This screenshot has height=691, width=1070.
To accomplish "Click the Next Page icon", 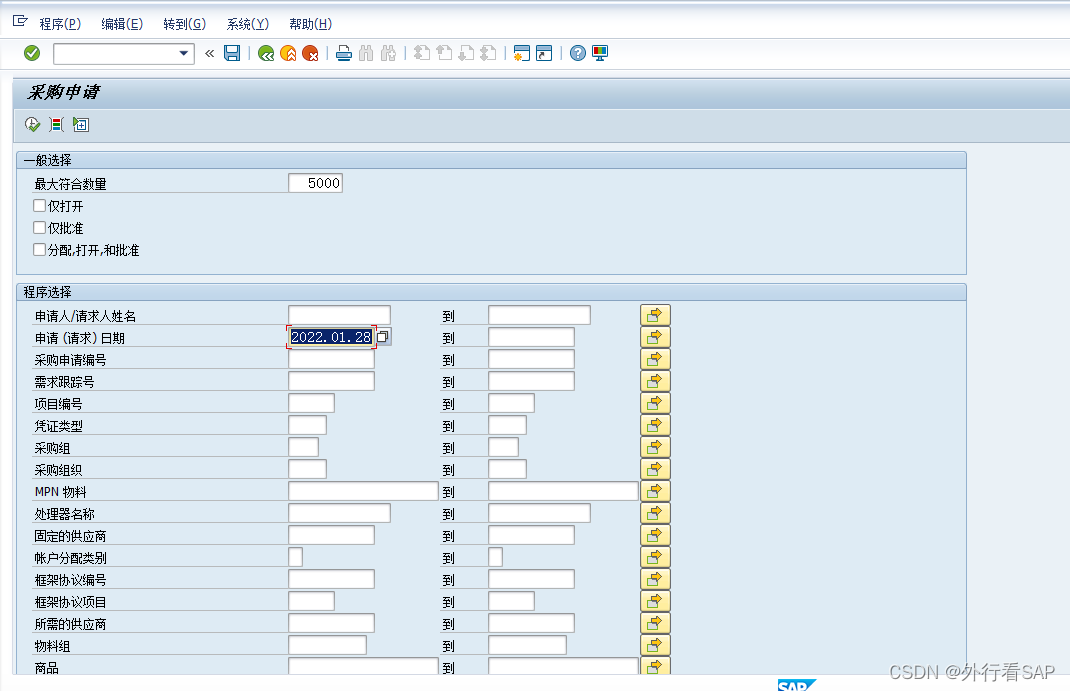I will tap(466, 53).
